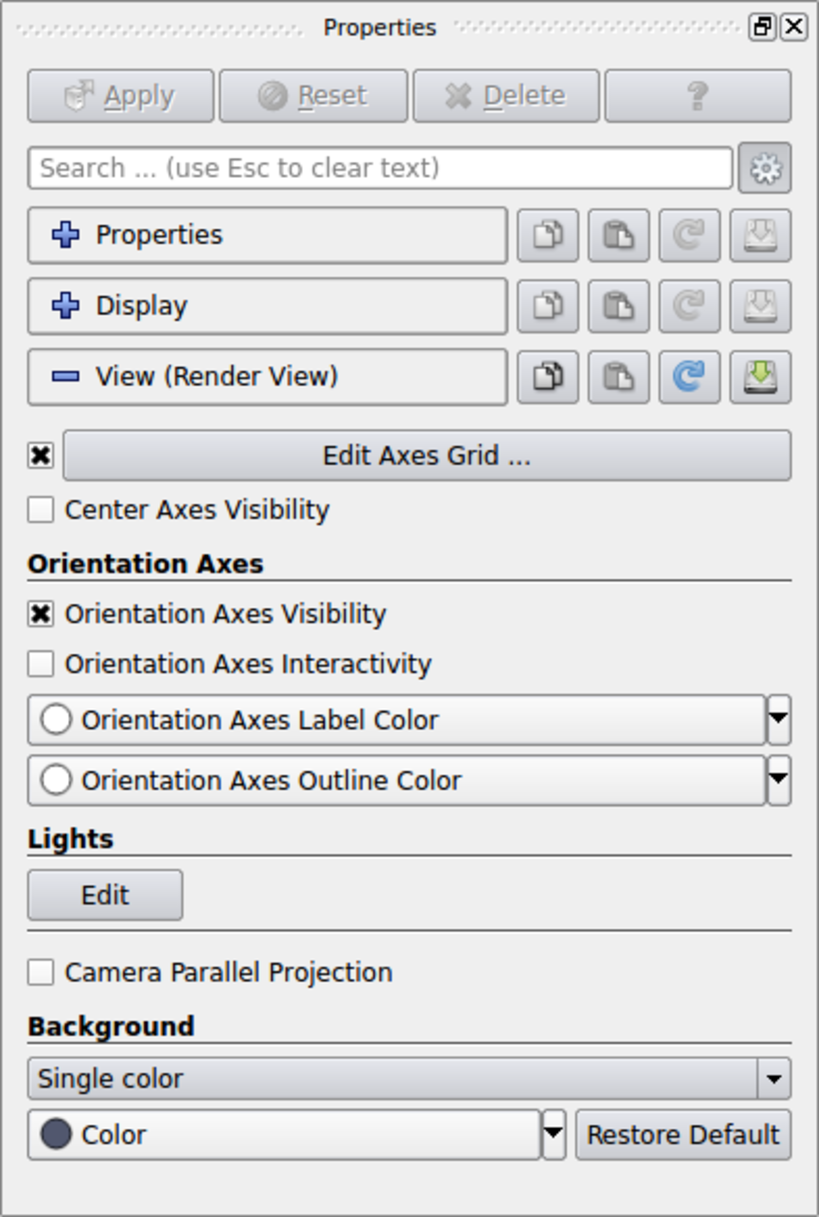Float the Properties panel window

[763, 27]
